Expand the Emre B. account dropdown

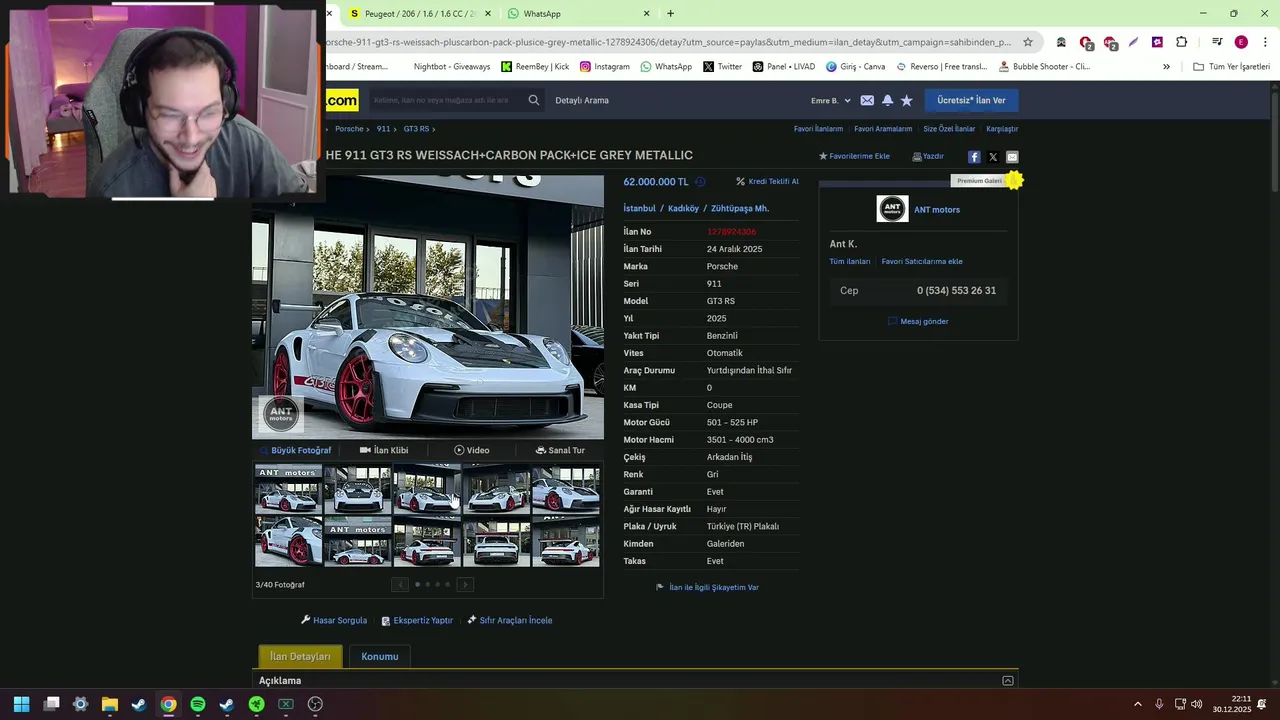coord(830,100)
